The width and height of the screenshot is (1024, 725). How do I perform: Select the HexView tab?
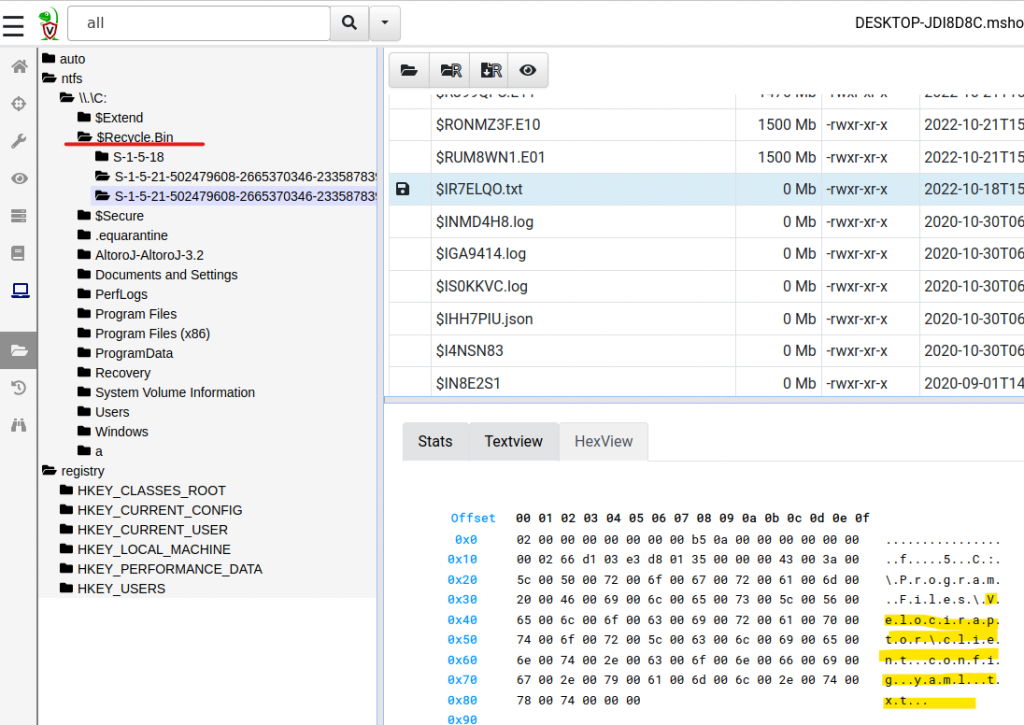603,442
